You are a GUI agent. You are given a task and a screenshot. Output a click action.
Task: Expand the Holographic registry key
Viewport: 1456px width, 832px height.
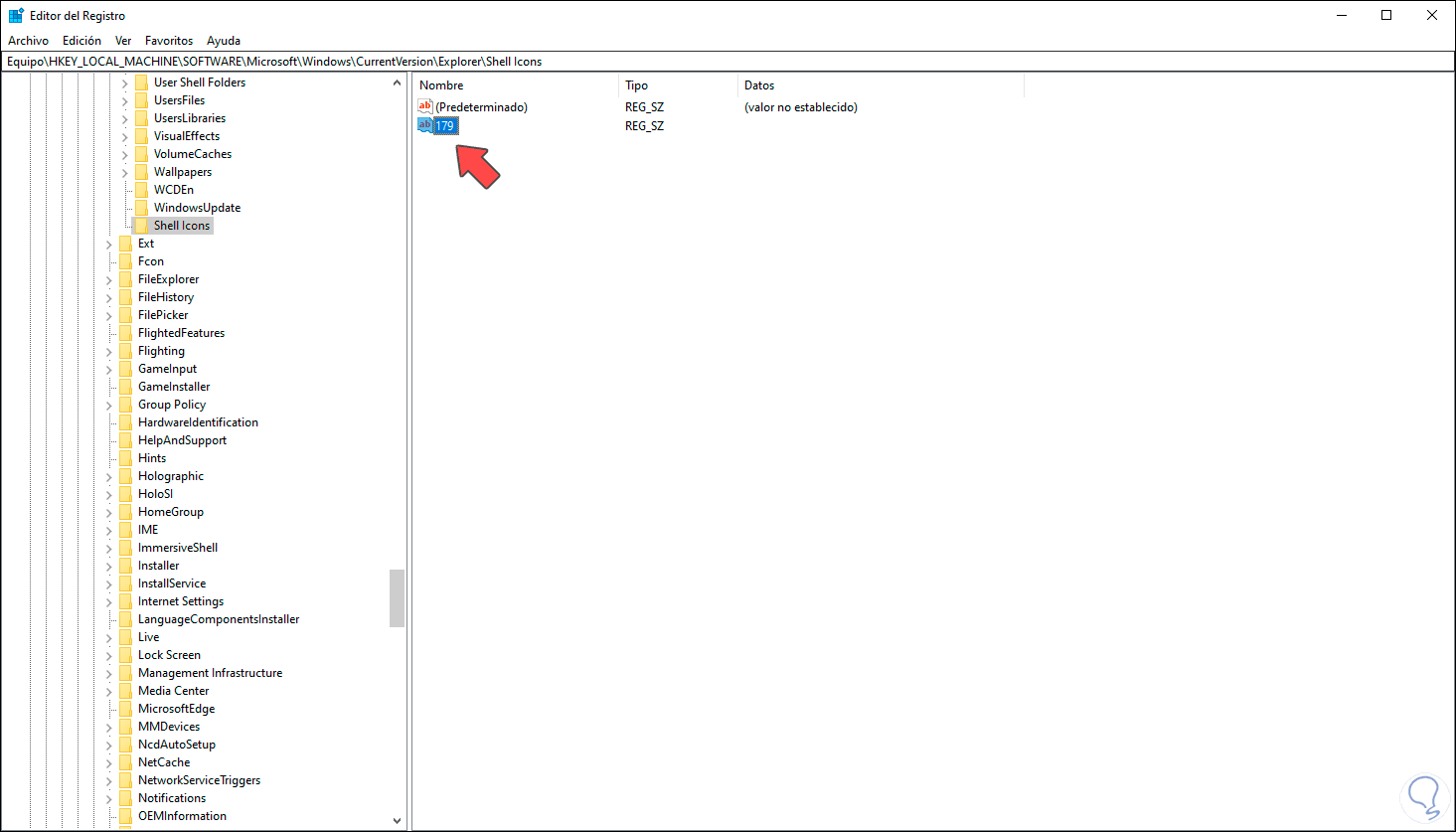coord(108,475)
